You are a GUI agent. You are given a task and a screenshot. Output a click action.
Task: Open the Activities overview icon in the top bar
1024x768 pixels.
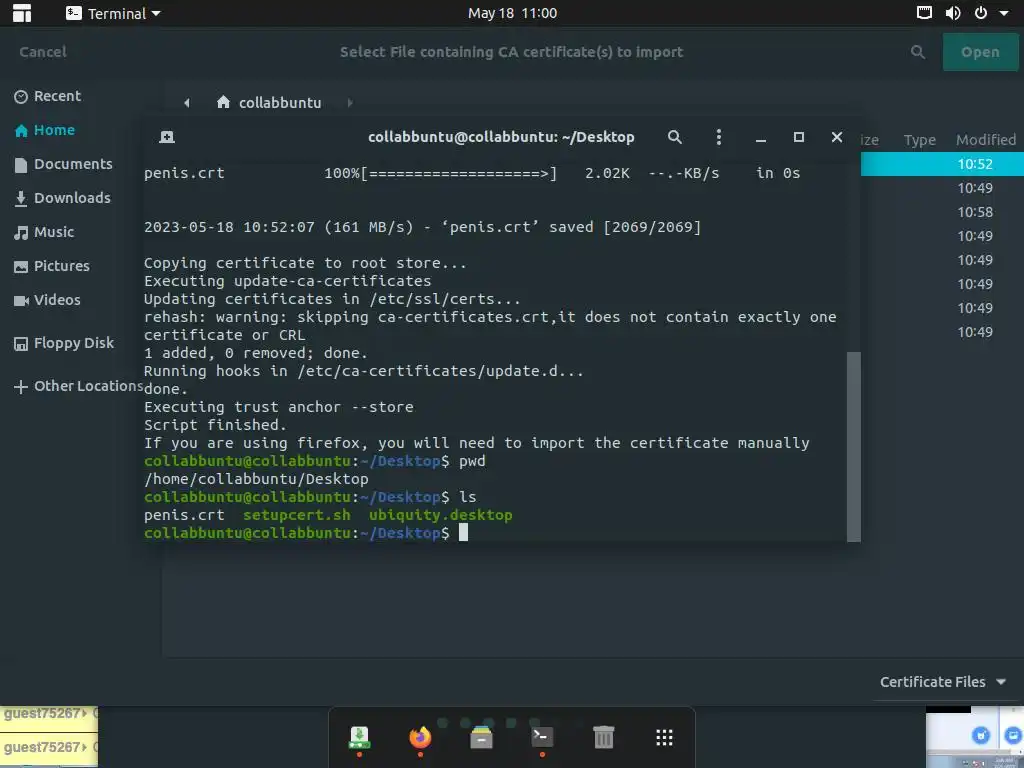click(22, 13)
